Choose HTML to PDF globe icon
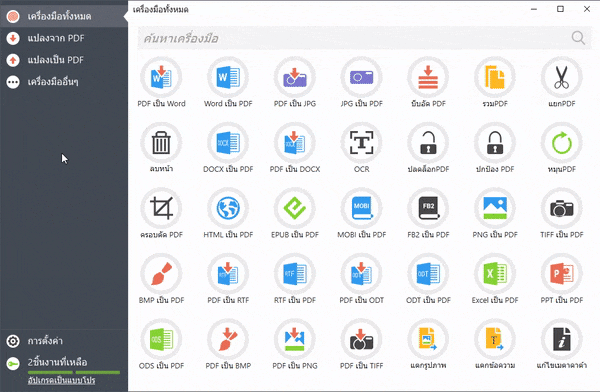This screenshot has height=392, width=600. 228,209
